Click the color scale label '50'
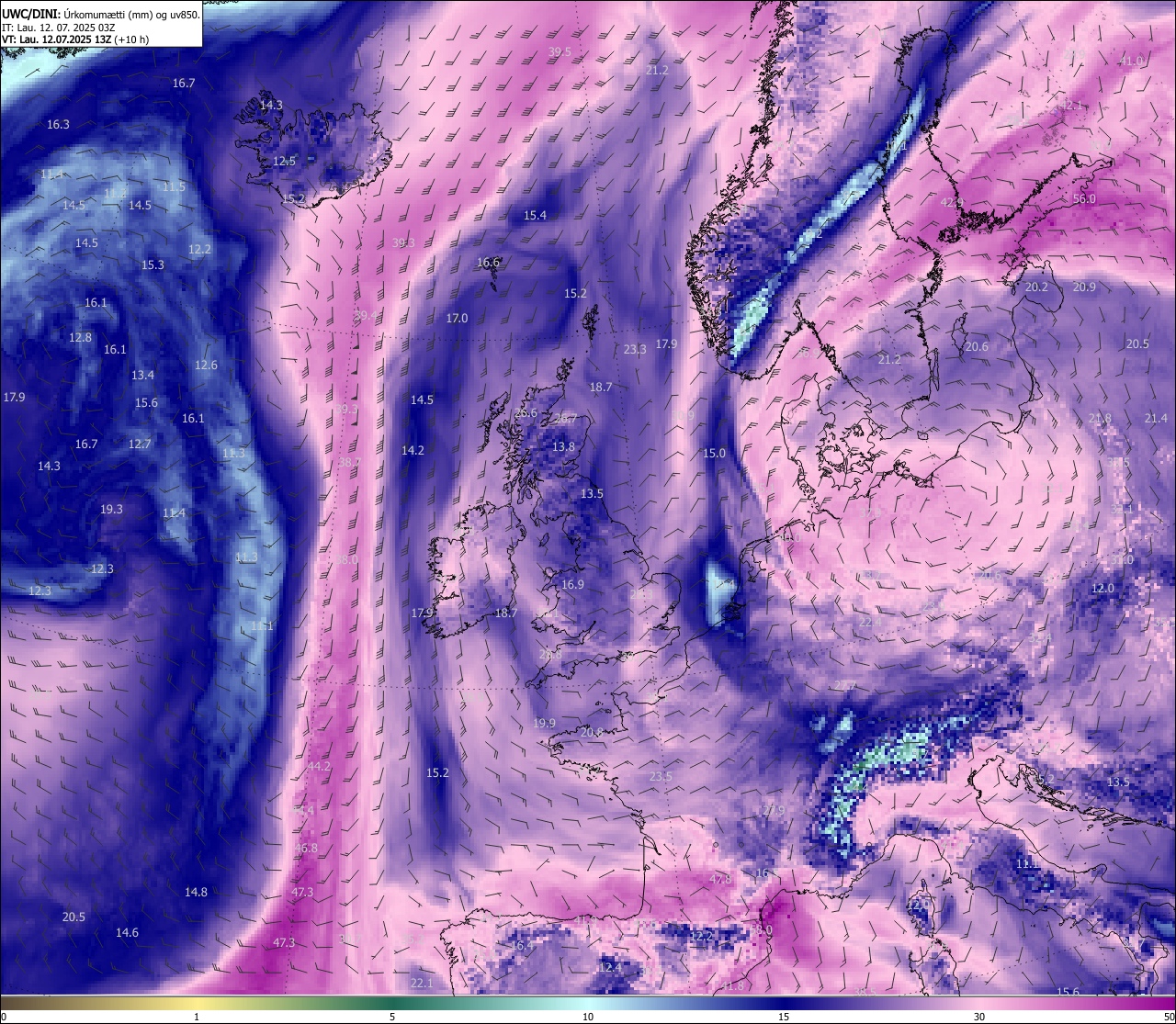1176x1024 pixels. pos(1169,1017)
